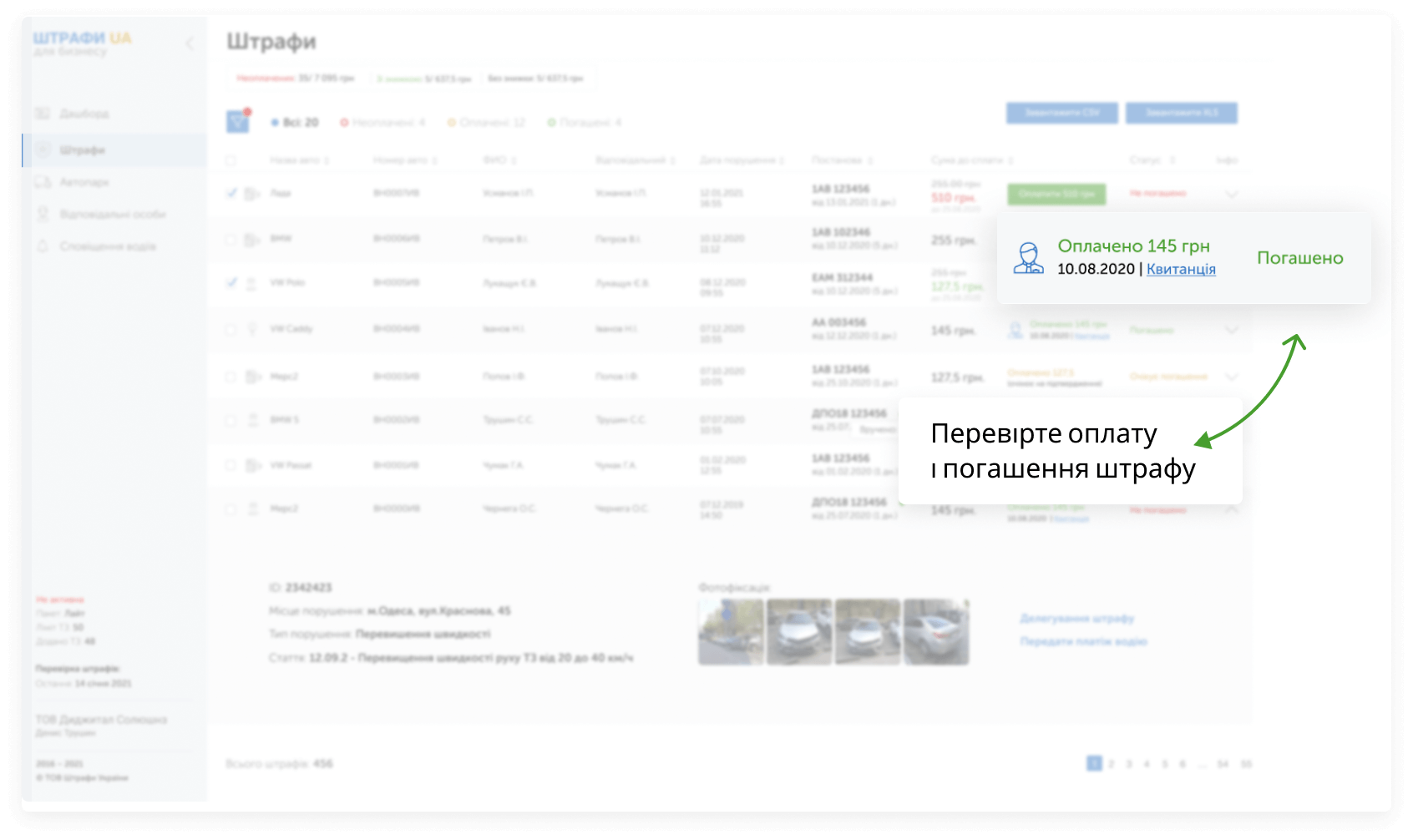Open the Квитанція receipt link

[1181, 269]
